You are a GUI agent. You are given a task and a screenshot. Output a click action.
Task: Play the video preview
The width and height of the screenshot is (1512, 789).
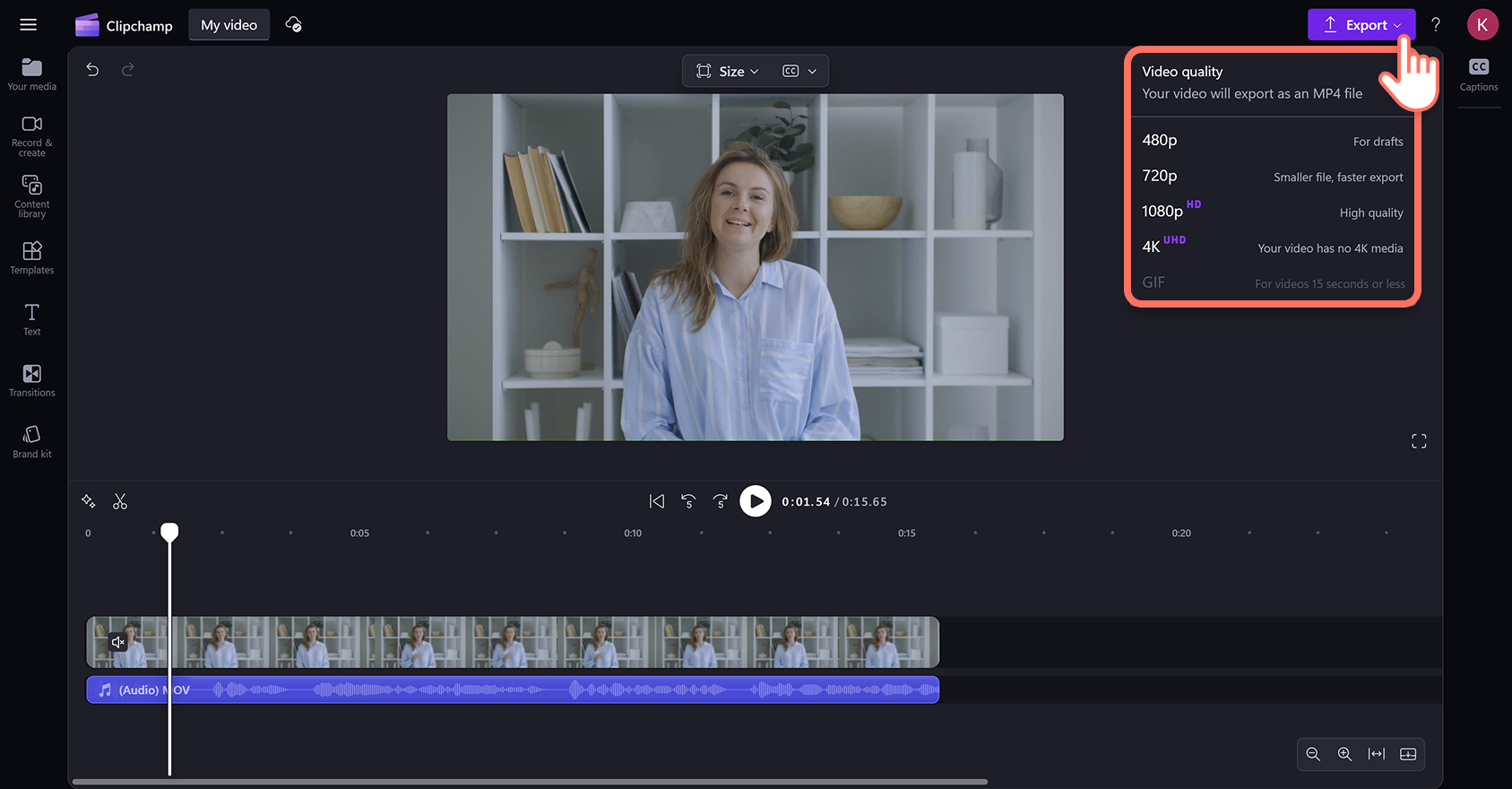(756, 501)
